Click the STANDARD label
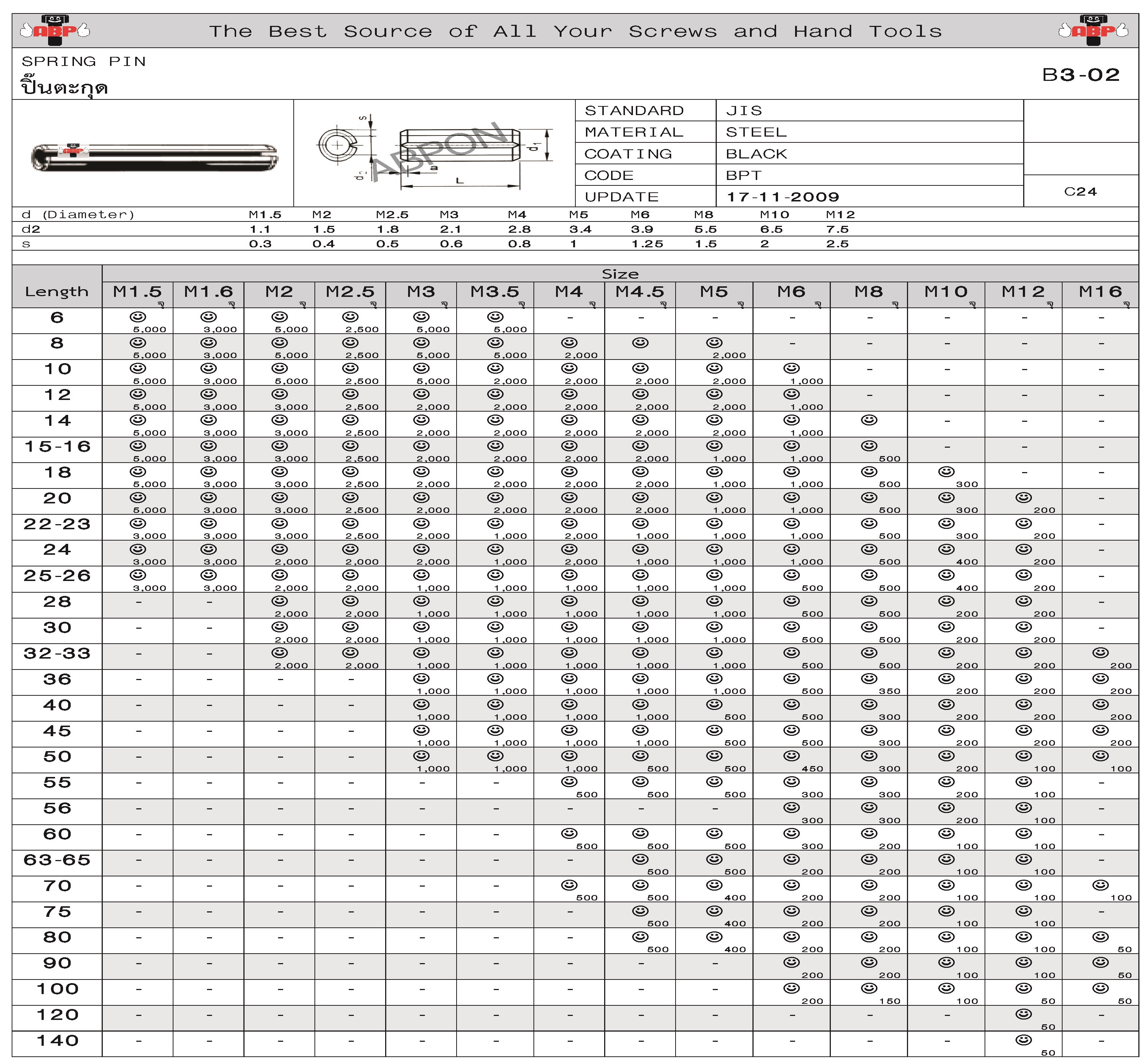Viewport: 1146px width, 1064px height. (634, 110)
